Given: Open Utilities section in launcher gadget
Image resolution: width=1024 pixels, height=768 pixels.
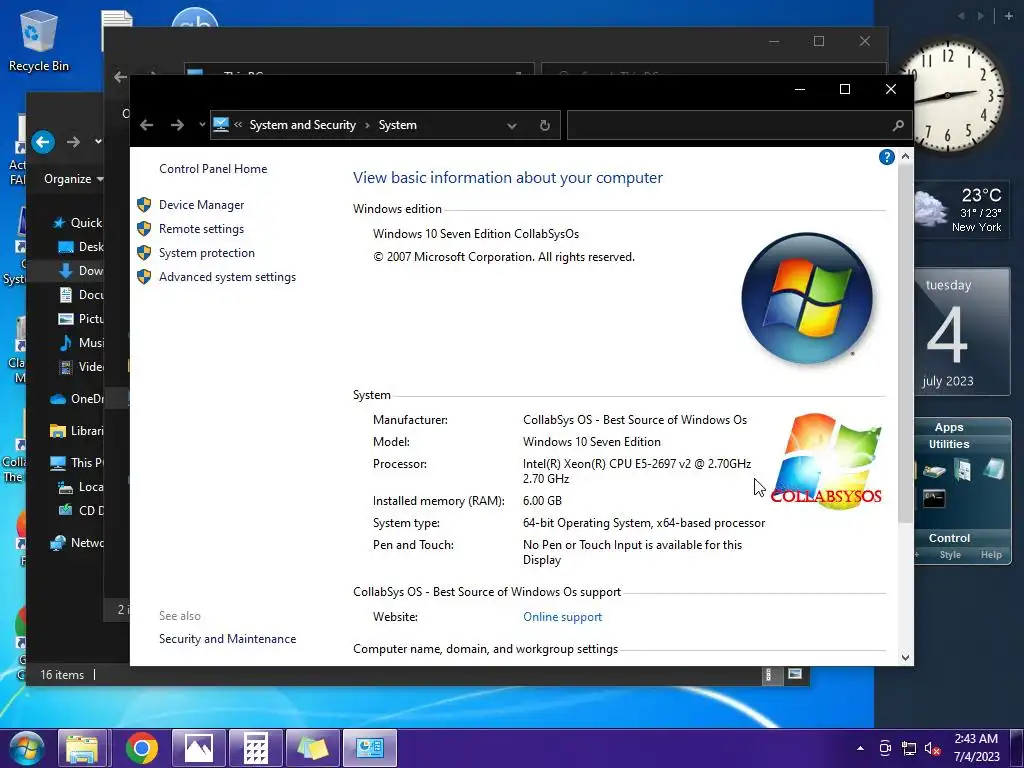Looking at the screenshot, I should point(949,444).
